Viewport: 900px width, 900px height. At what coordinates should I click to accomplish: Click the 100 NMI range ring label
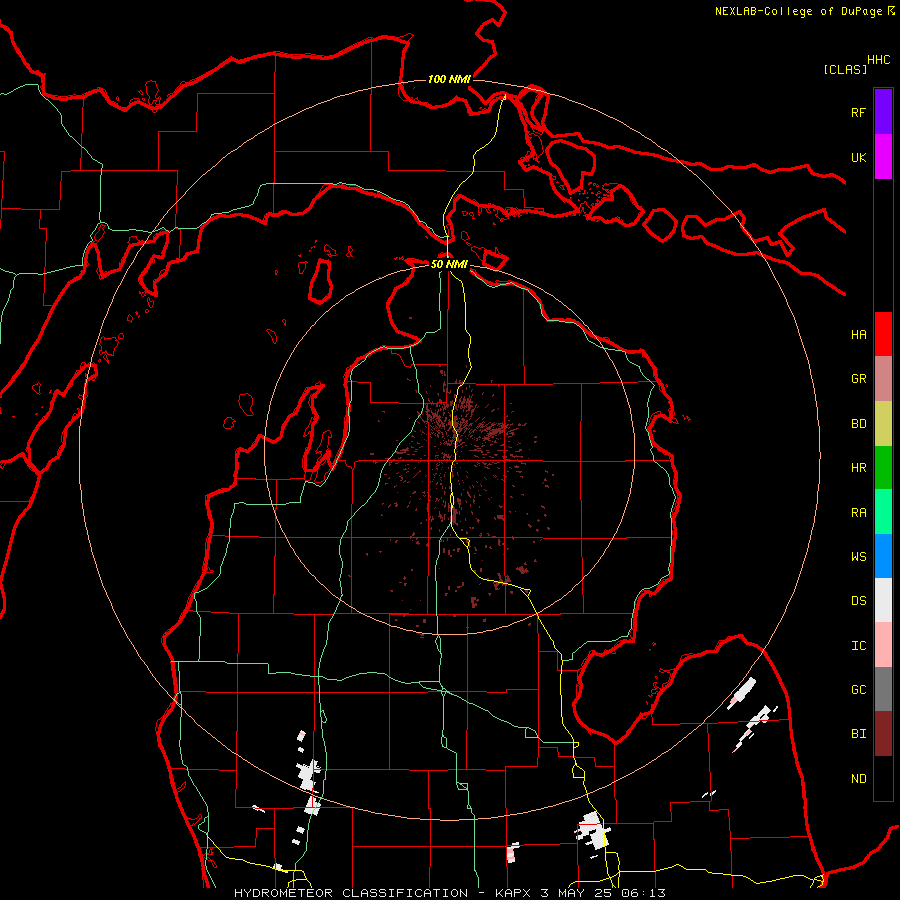coord(449,79)
